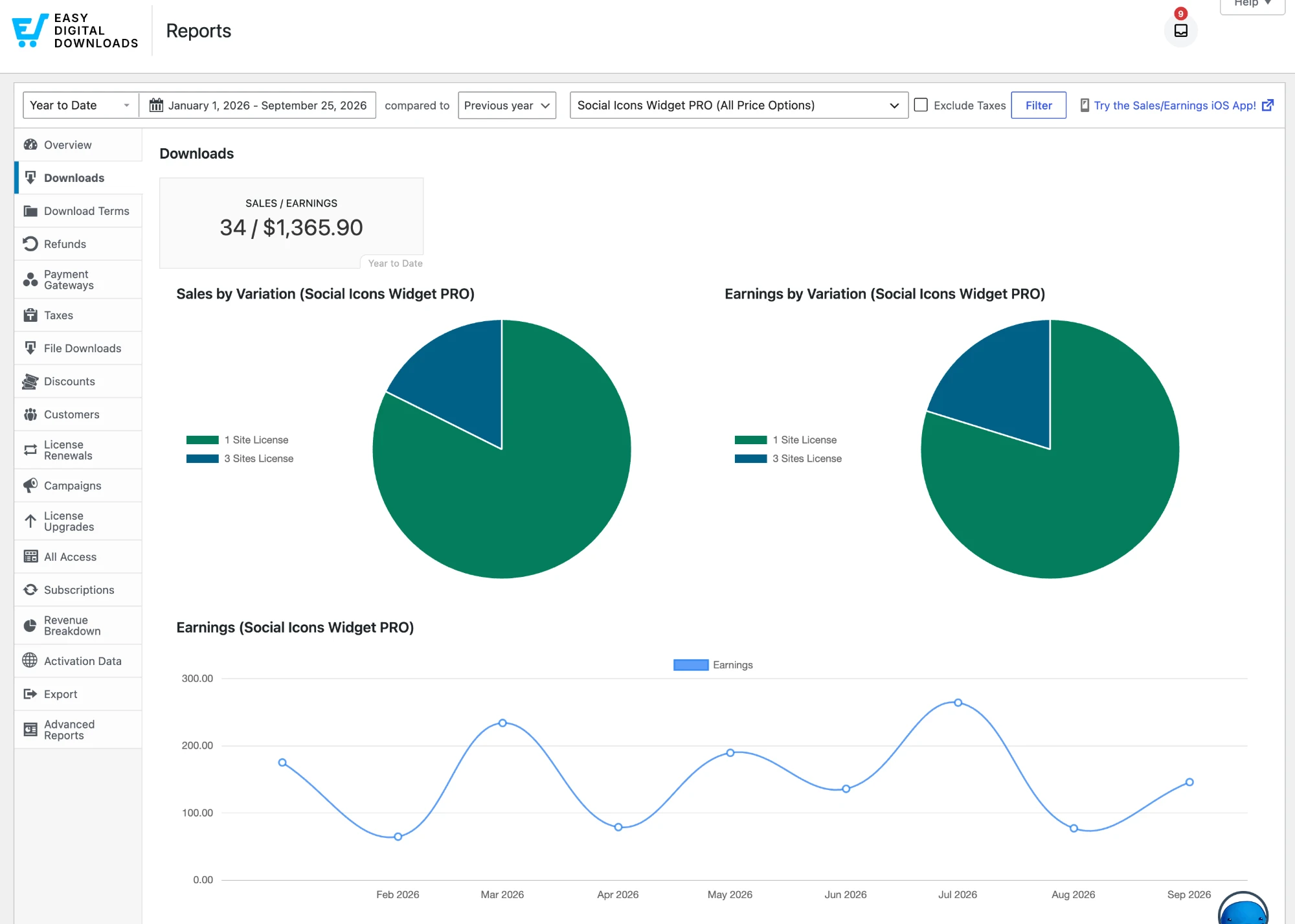Click the Subscriptions refresh icon
The width and height of the screenshot is (1295, 924).
pyautogui.click(x=30, y=589)
